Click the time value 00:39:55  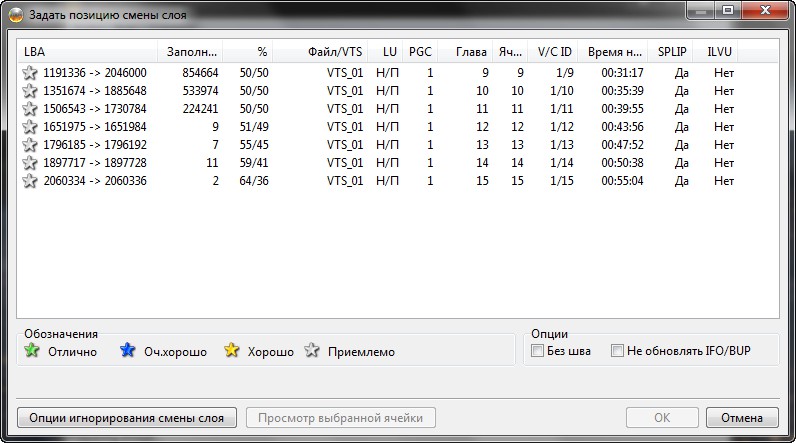(x=622, y=109)
